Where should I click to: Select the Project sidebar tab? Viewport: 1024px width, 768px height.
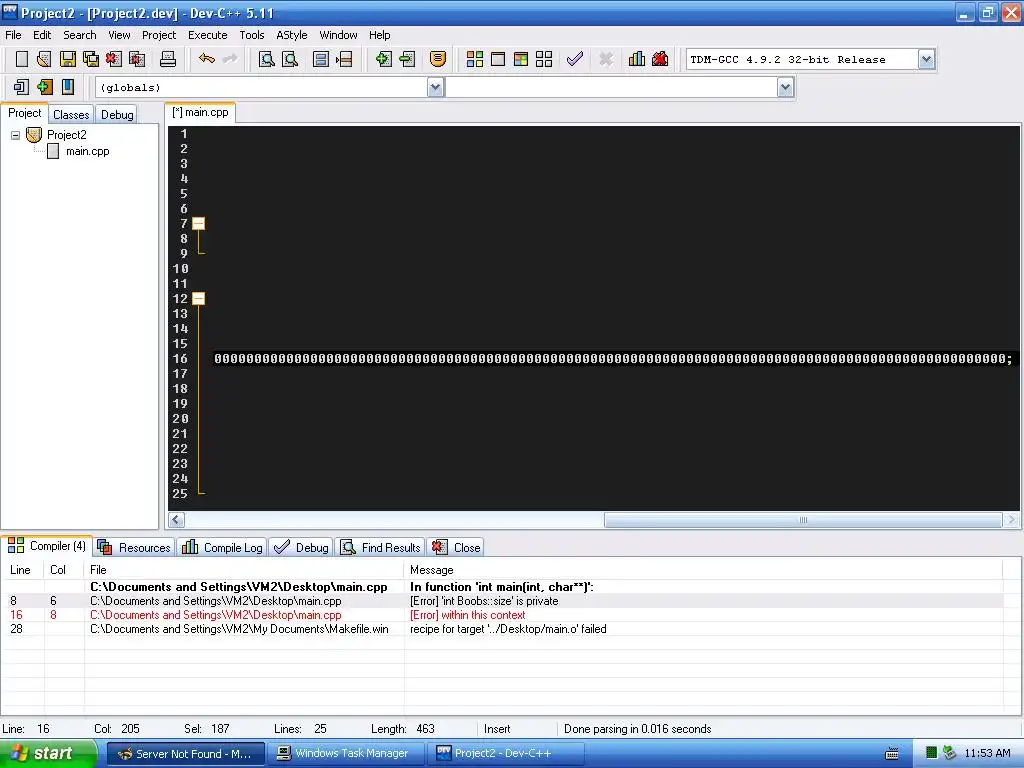tap(24, 113)
